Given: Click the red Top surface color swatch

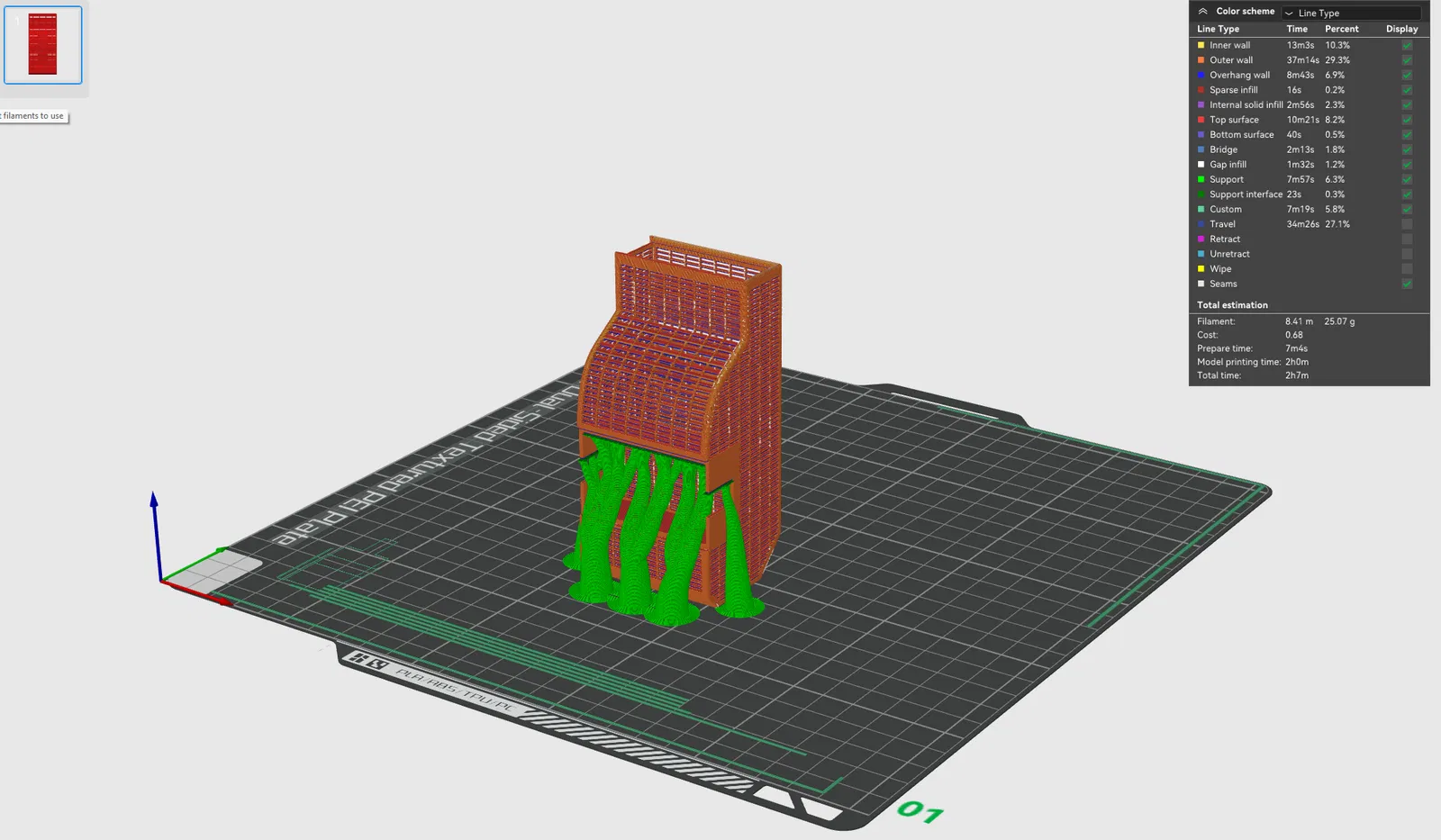Looking at the screenshot, I should [x=1201, y=120].
